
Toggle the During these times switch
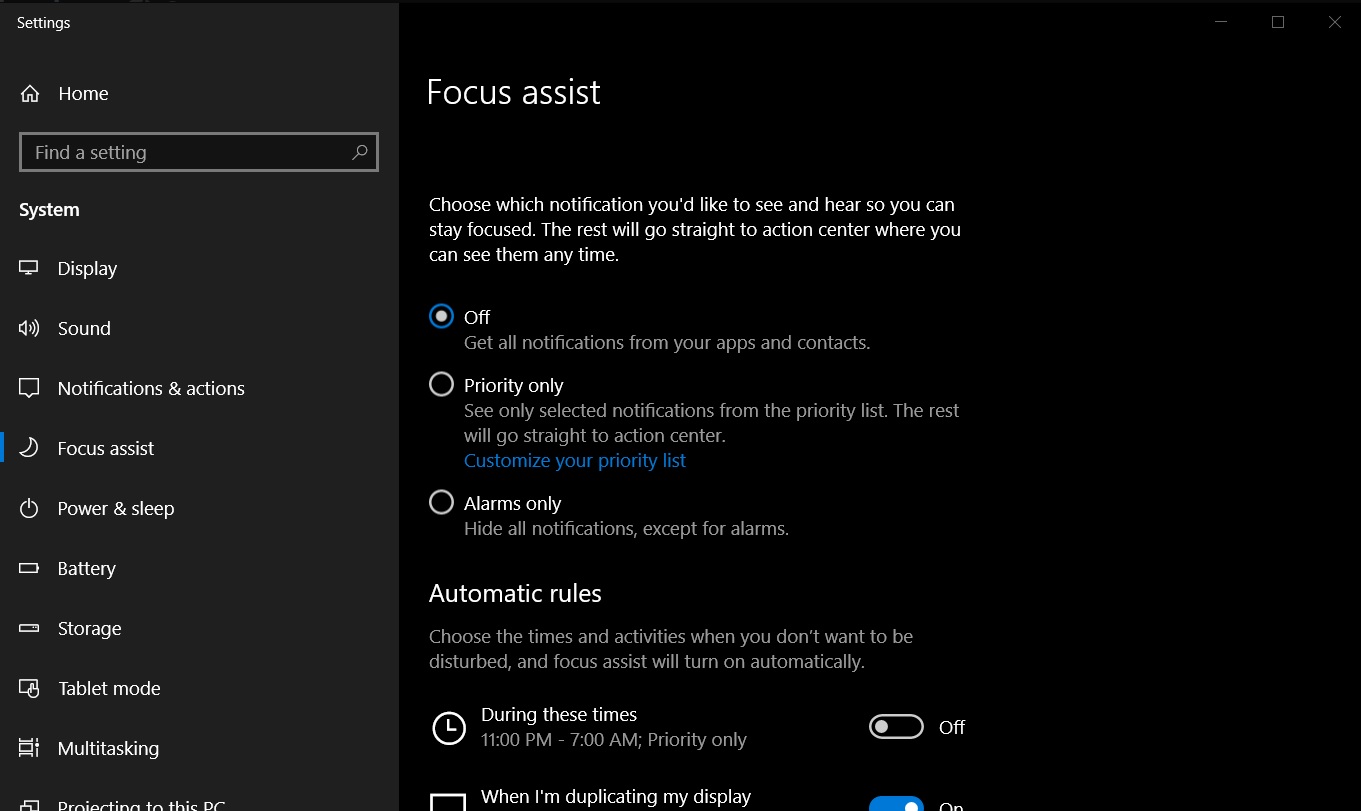pos(896,727)
